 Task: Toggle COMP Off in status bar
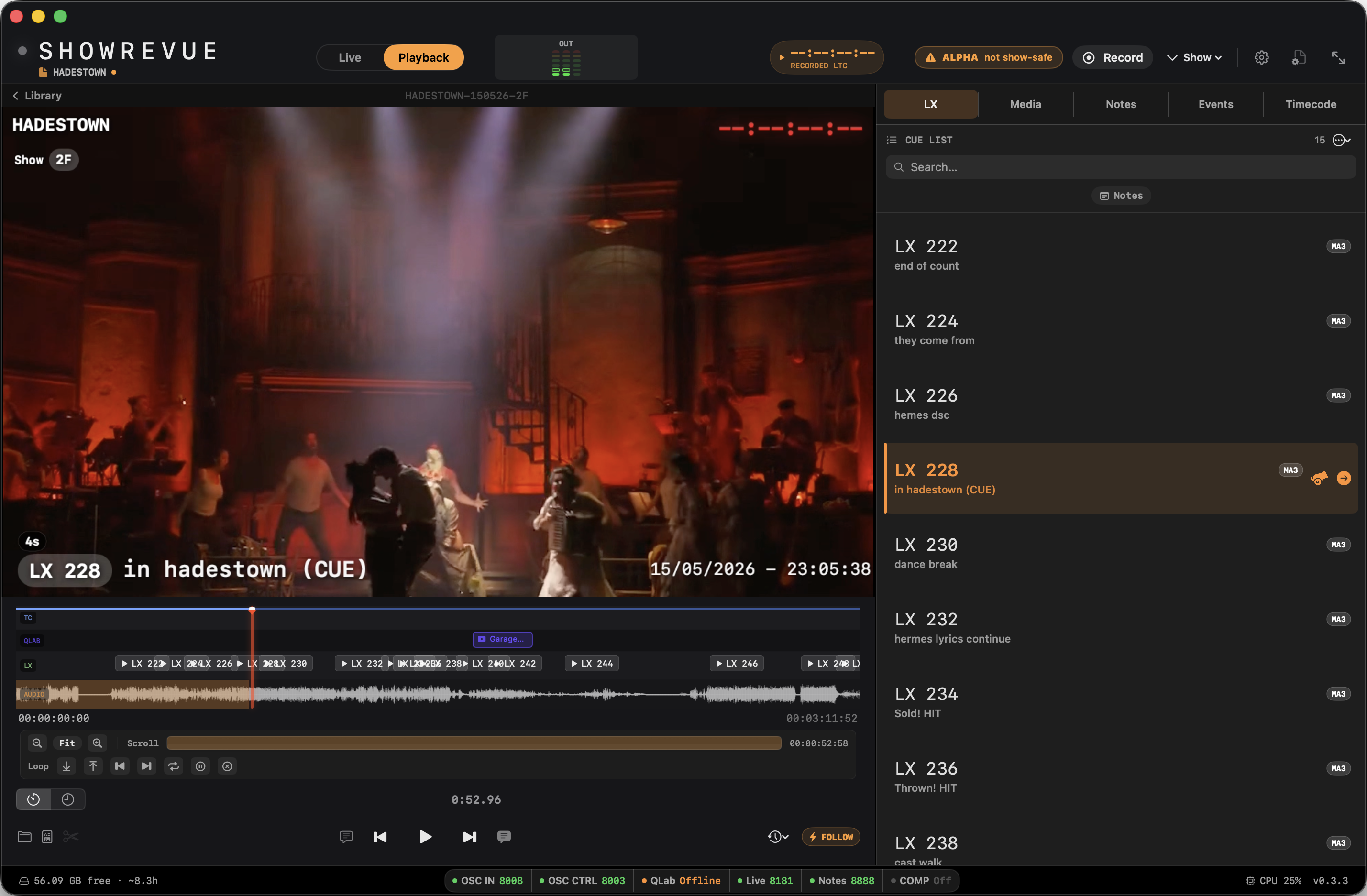pyautogui.click(x=921, y=881)
